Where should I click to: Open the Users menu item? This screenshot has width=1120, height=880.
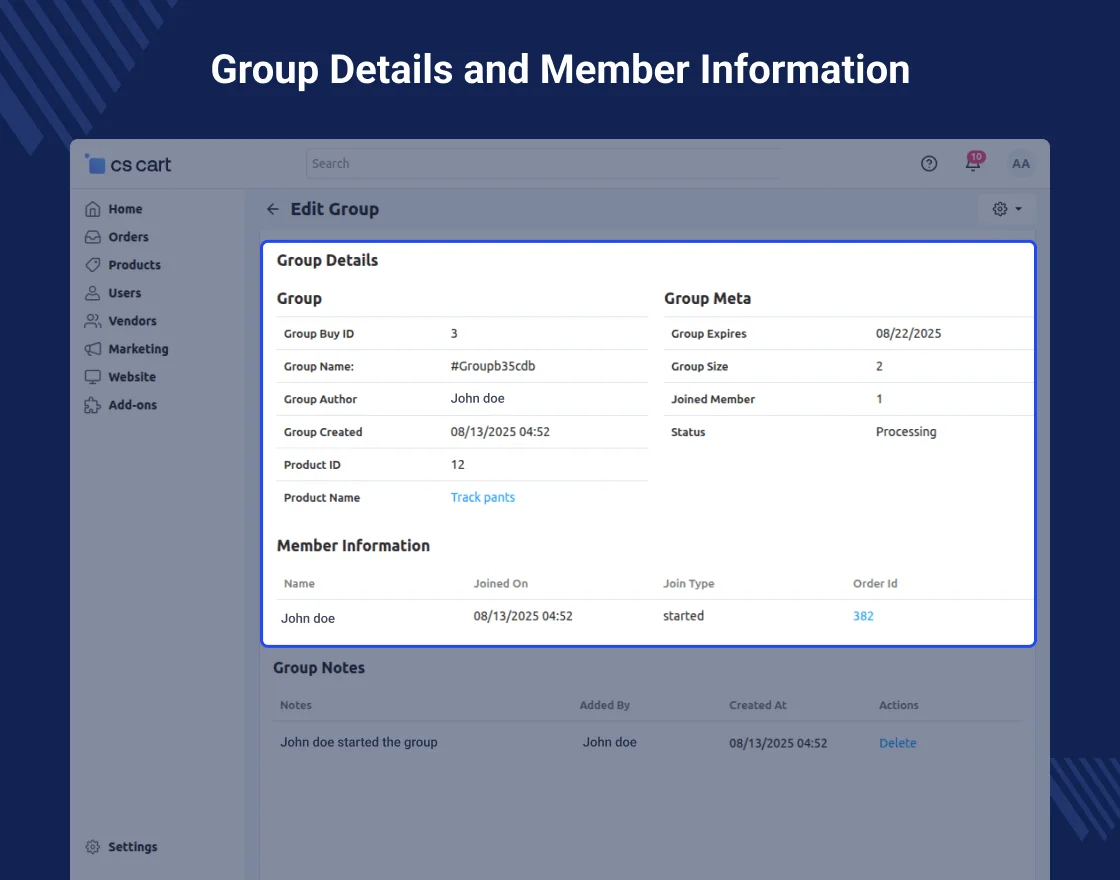[x=124, y=293]
